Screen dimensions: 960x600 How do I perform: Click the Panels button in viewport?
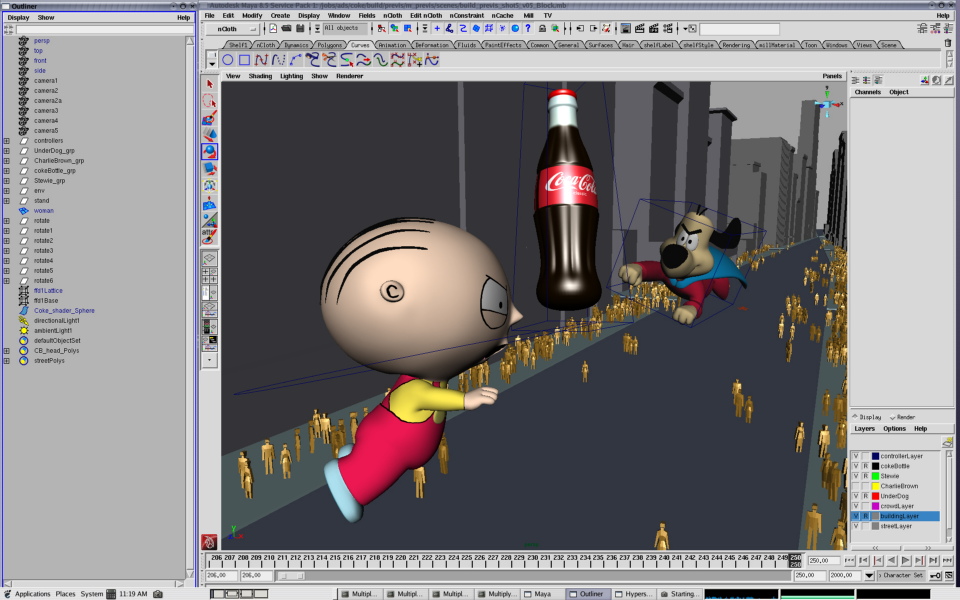832,76
